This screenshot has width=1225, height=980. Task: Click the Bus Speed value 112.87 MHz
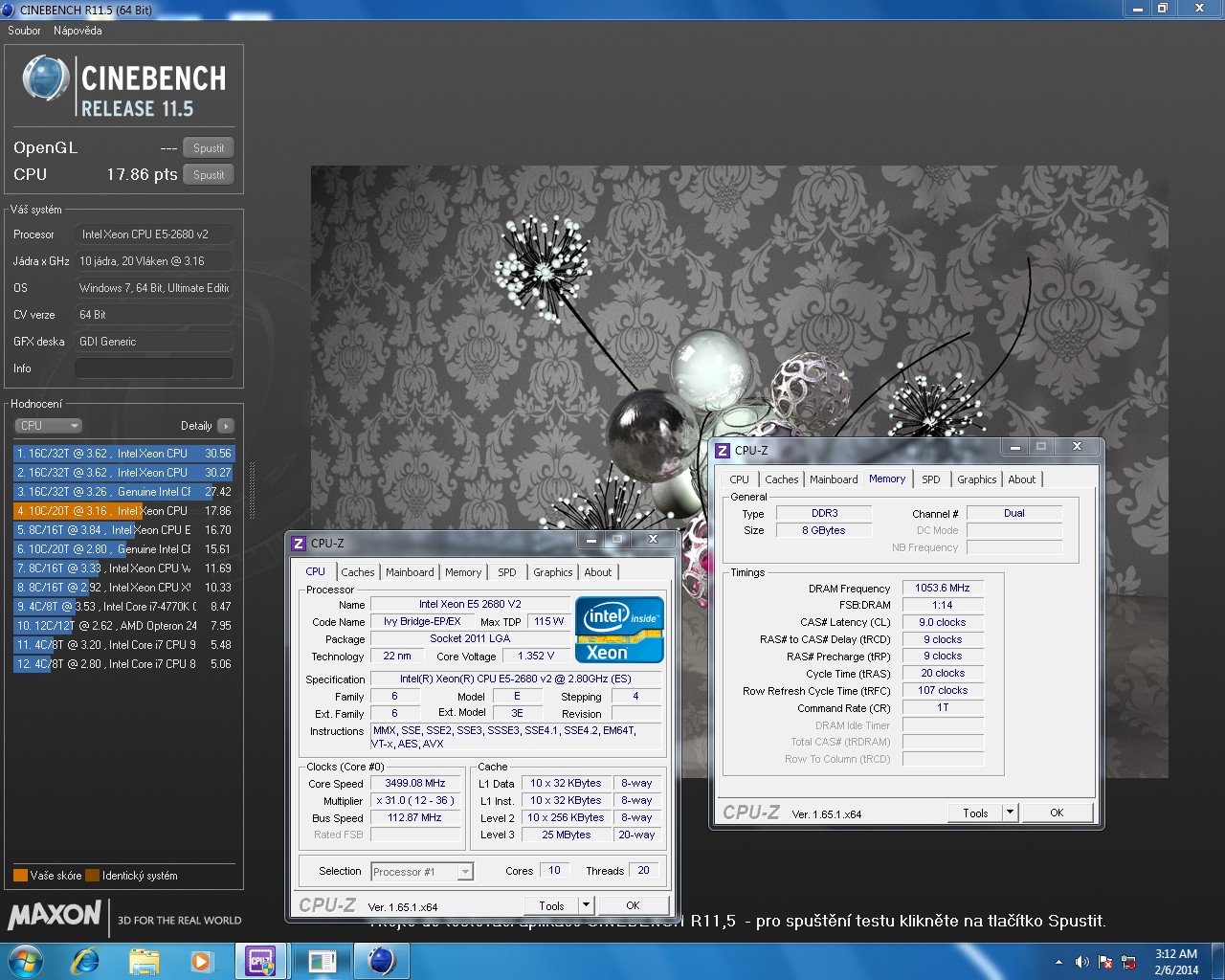(x=415, y=817)
